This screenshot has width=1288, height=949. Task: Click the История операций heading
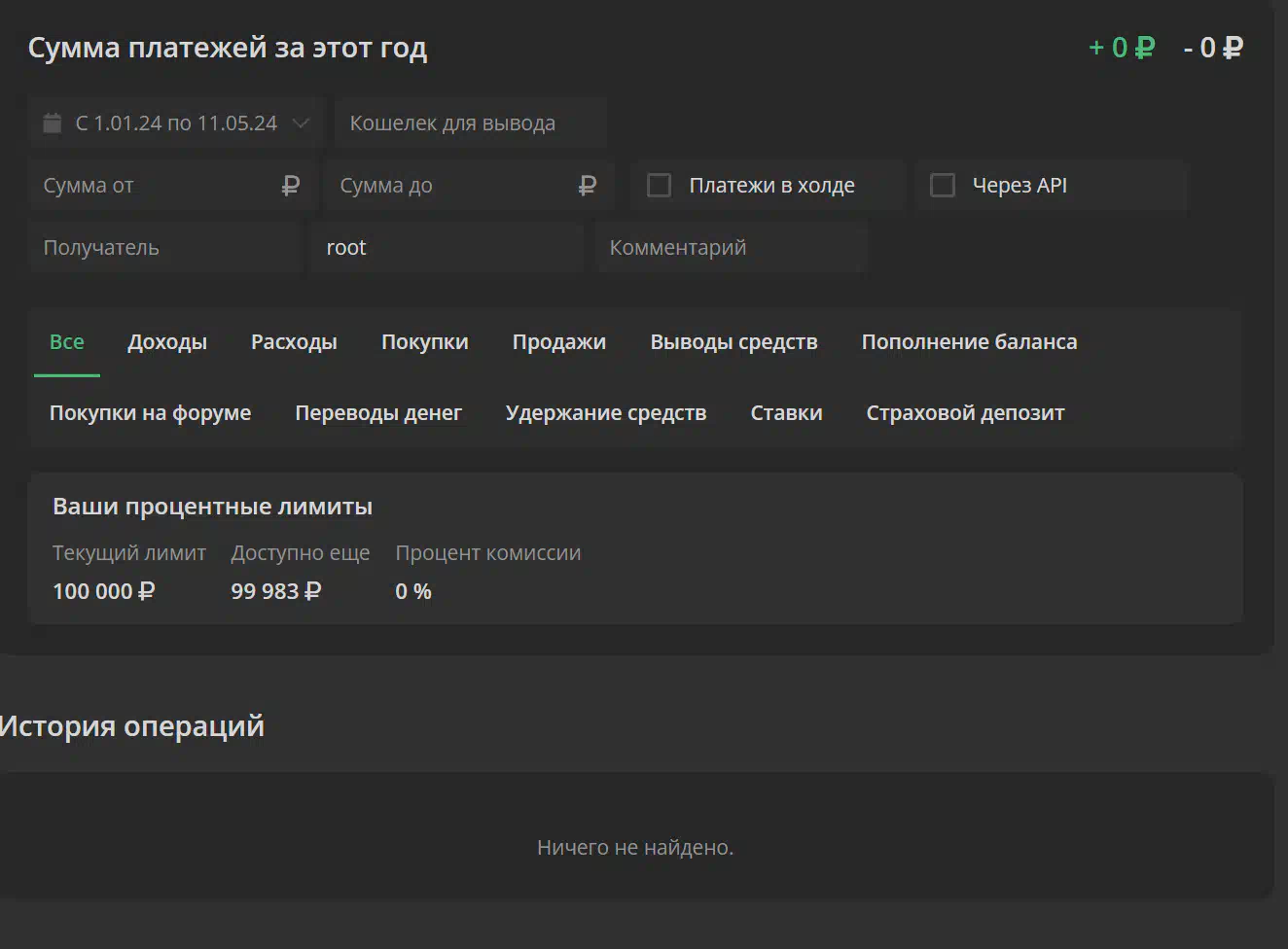(x=131, y=726)
